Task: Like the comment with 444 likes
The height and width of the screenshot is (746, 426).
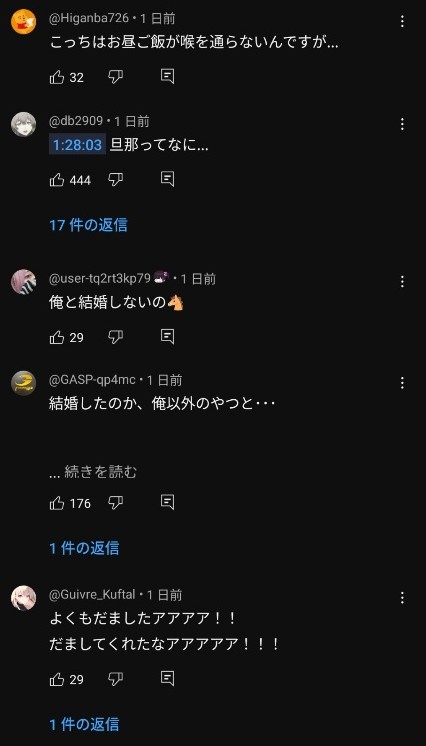Action: (57, 180)
